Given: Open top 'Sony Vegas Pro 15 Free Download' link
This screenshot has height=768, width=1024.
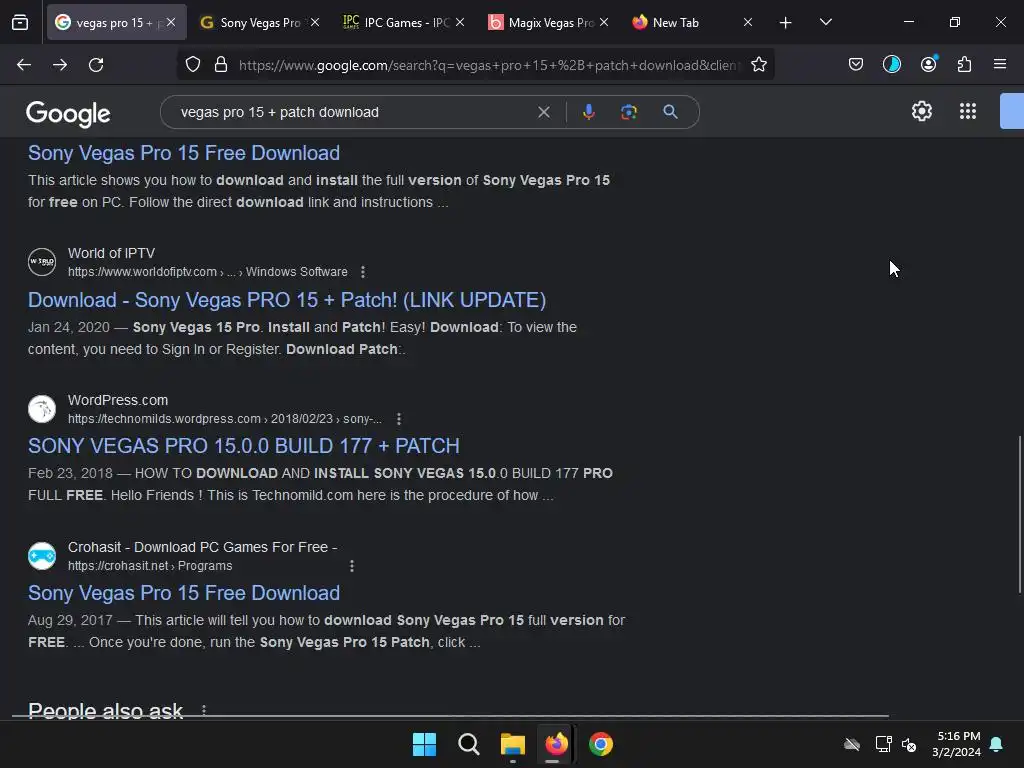Looking at the screenshot, I should tap(184, 153).
